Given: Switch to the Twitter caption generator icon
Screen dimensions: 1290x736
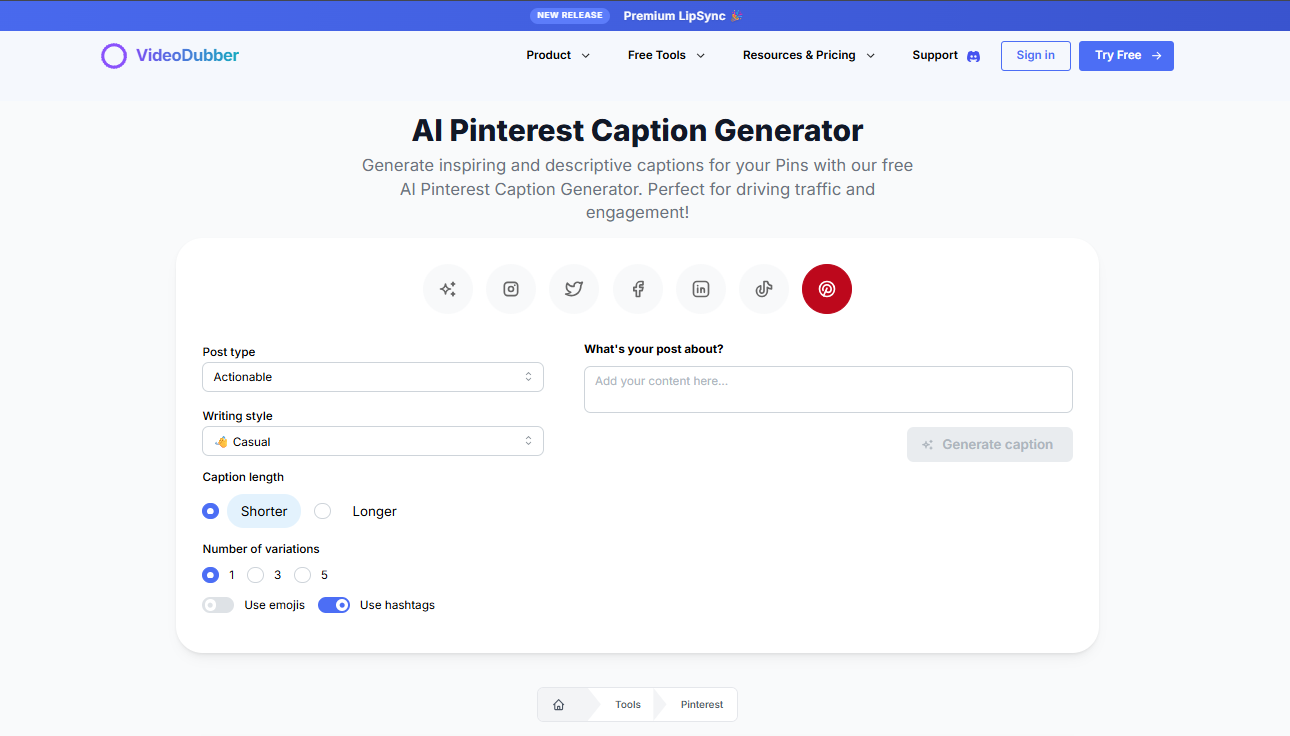Looking at the screenshot, I should [x=574, y=289].
